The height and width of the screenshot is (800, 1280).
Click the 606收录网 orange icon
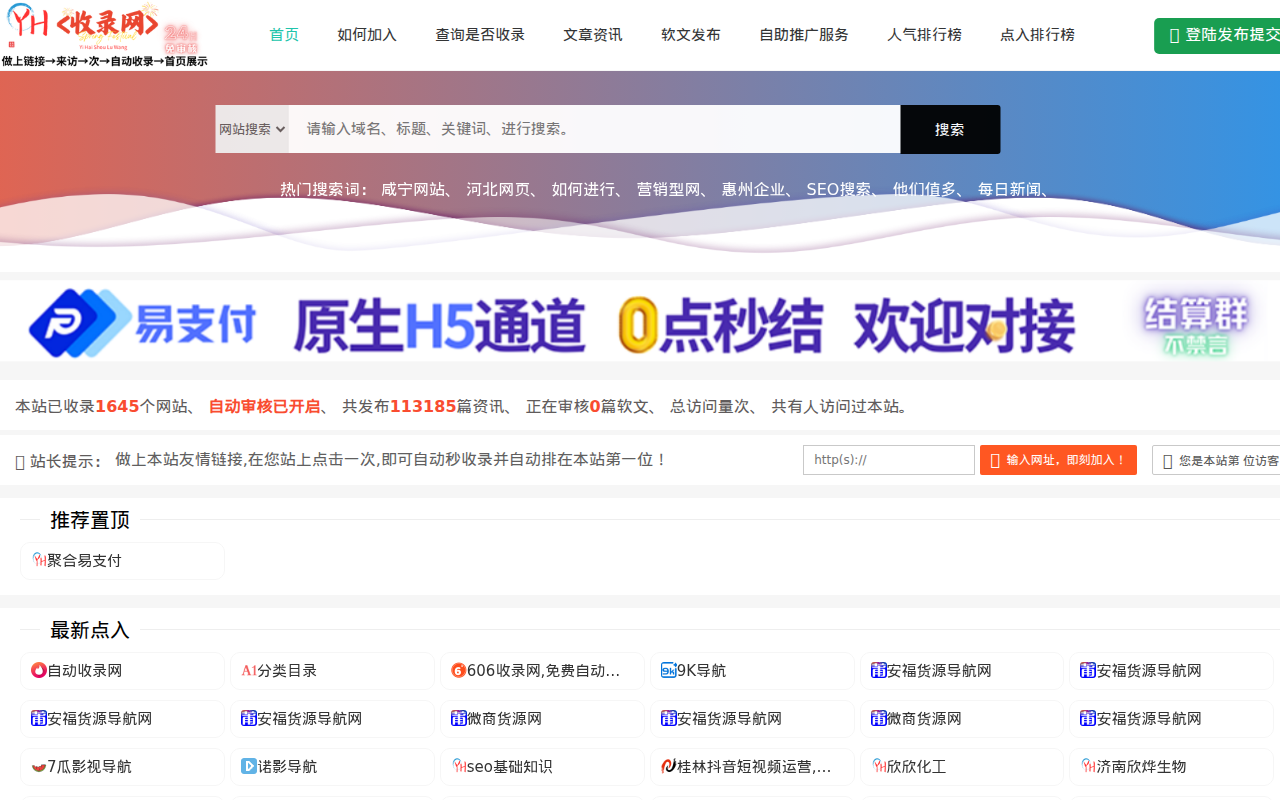pos(458,670)
